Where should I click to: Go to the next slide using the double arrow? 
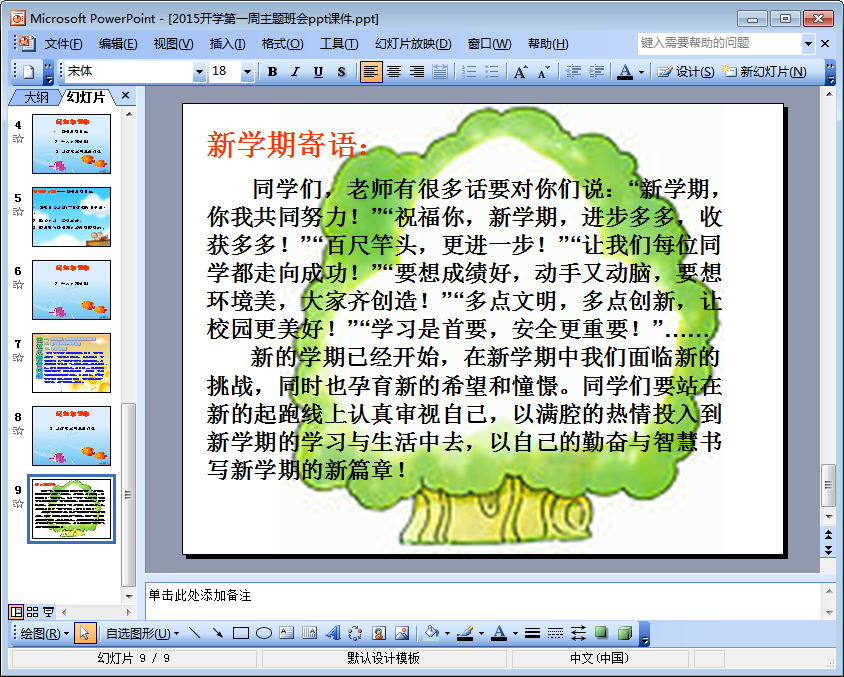click(828, 550)
